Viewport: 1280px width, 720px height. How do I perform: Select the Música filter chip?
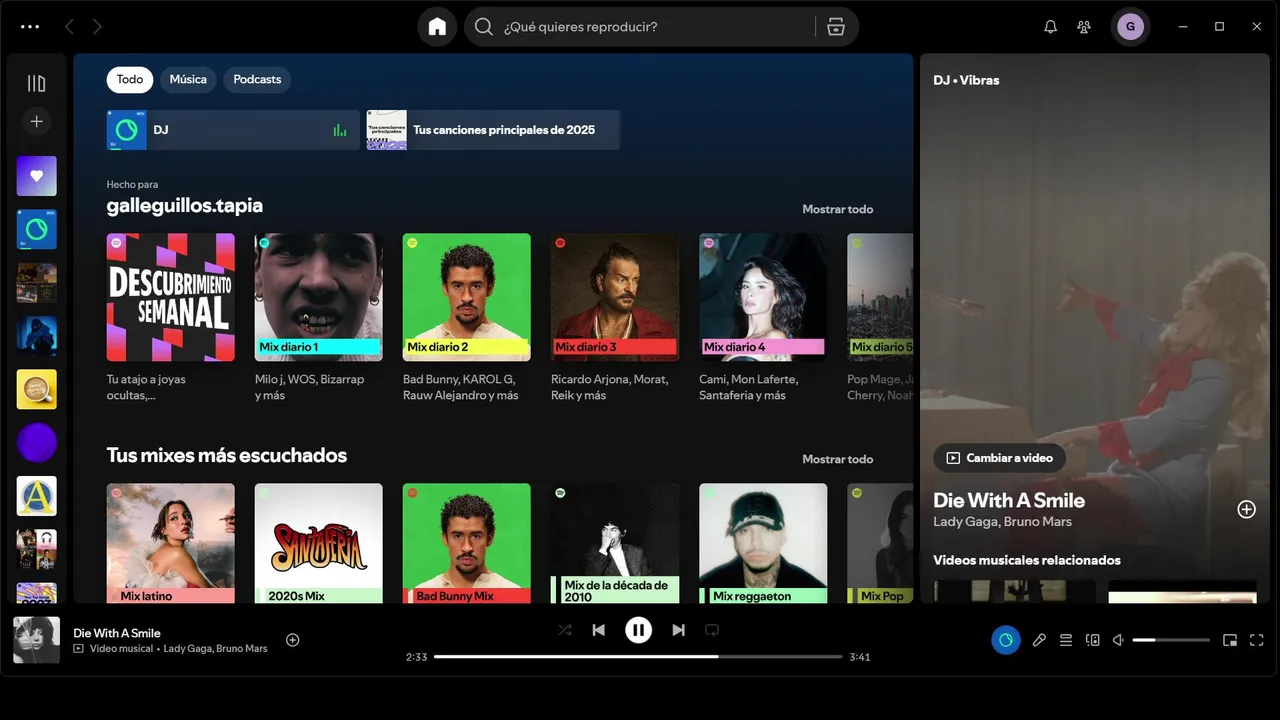click(x=188, y=79)
